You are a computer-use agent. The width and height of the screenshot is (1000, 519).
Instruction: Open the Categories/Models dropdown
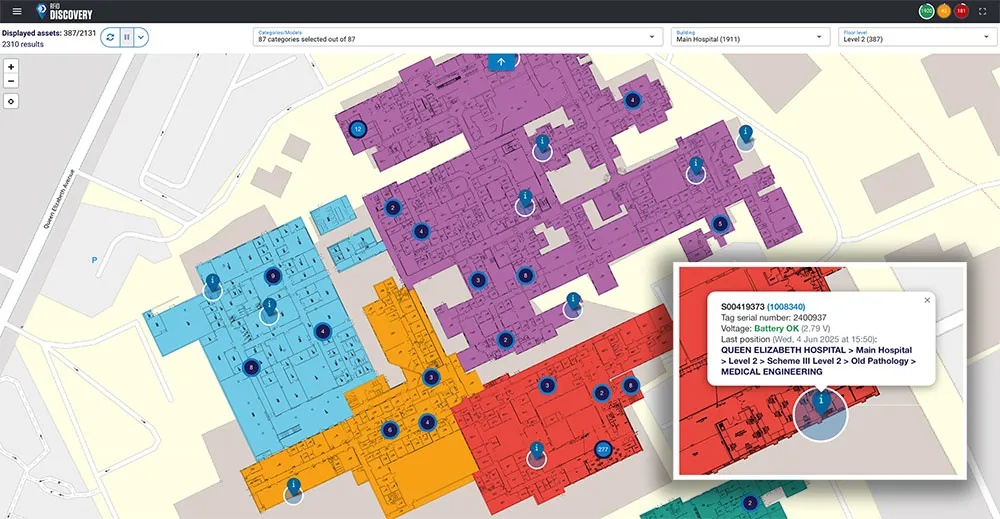click(x=457, y=36)
